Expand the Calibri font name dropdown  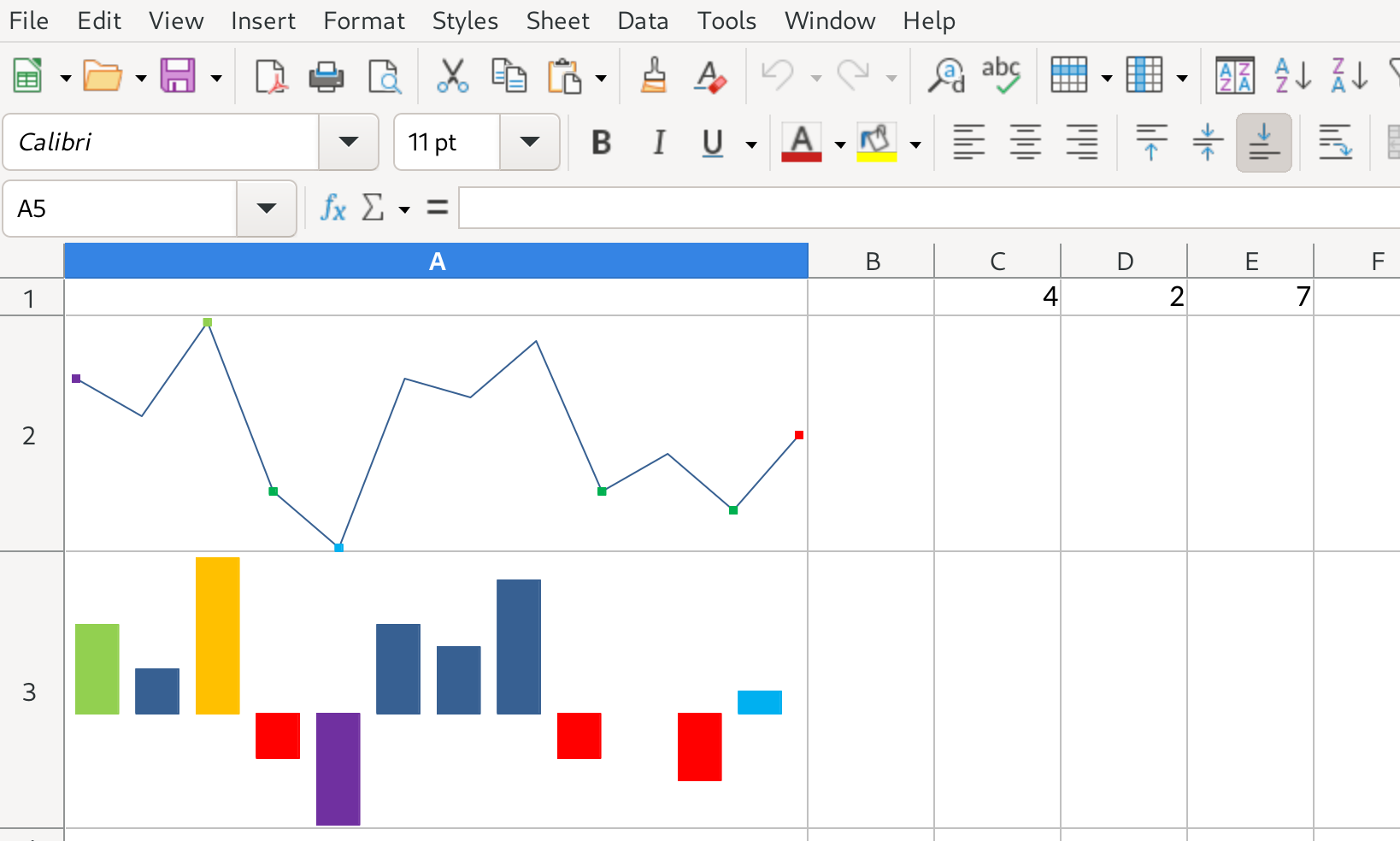[x=348, y=142]
